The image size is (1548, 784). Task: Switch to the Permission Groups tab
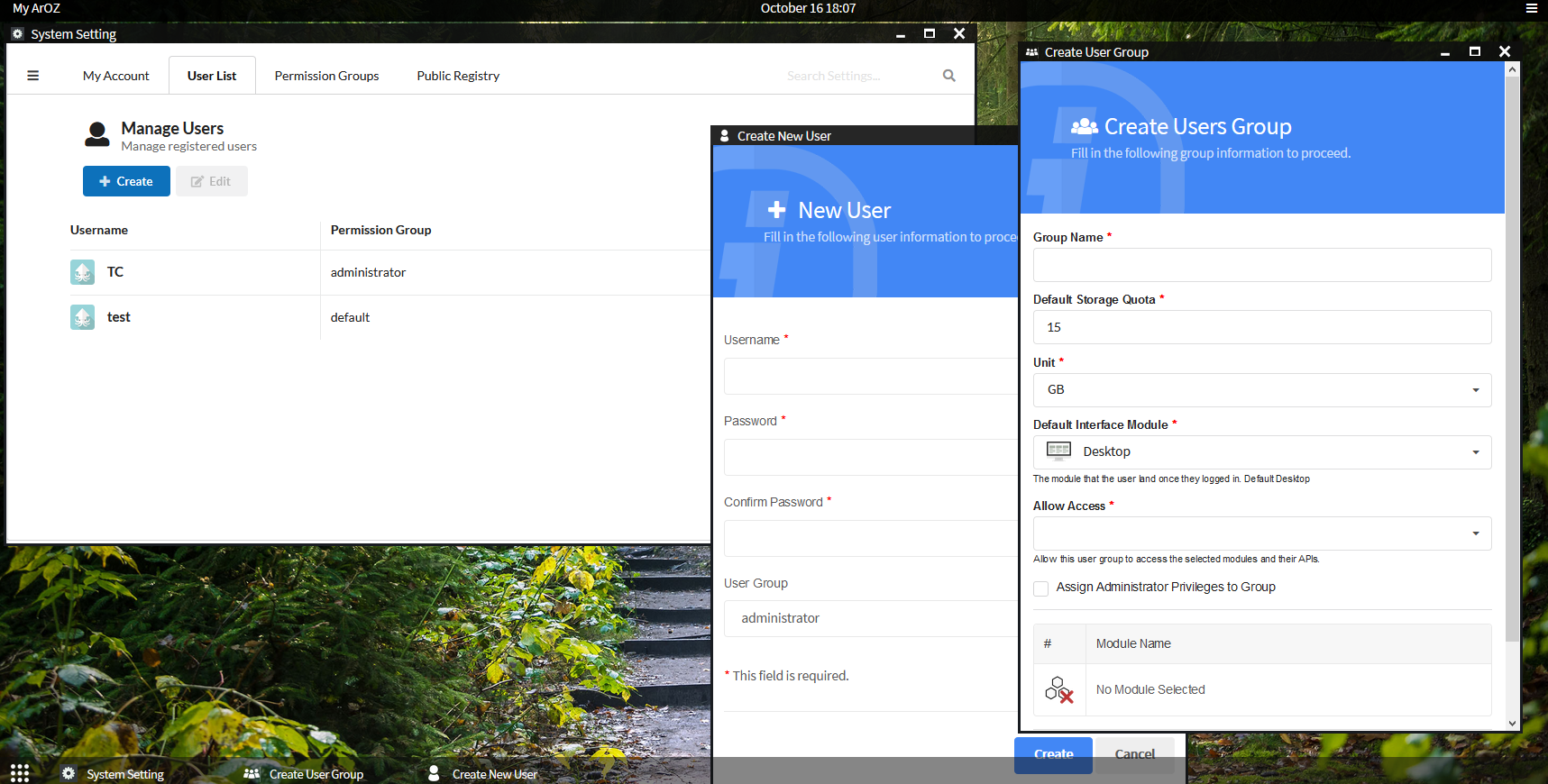(x=326, y=76)
